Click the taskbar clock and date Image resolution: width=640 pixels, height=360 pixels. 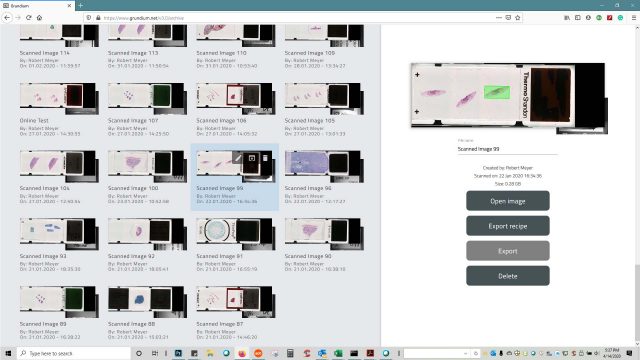[611, 353]
